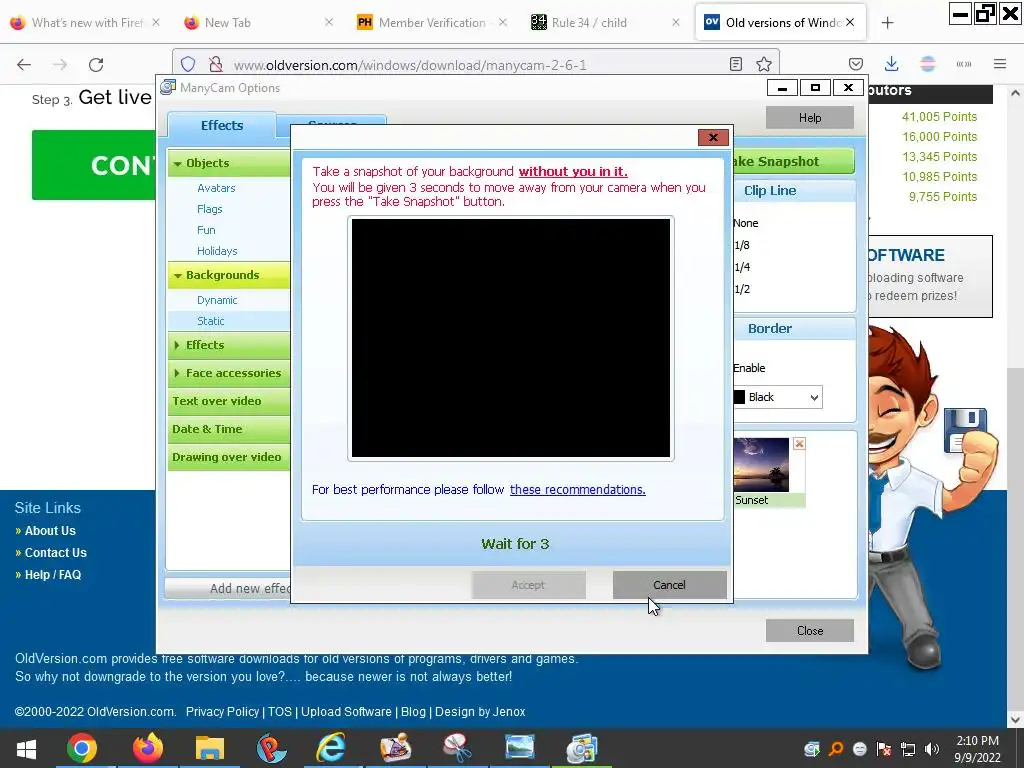This screenshot has height=768, width=1024.
Task: Open the Paint palette taskbar icon
Action: [x=396, y=748]
